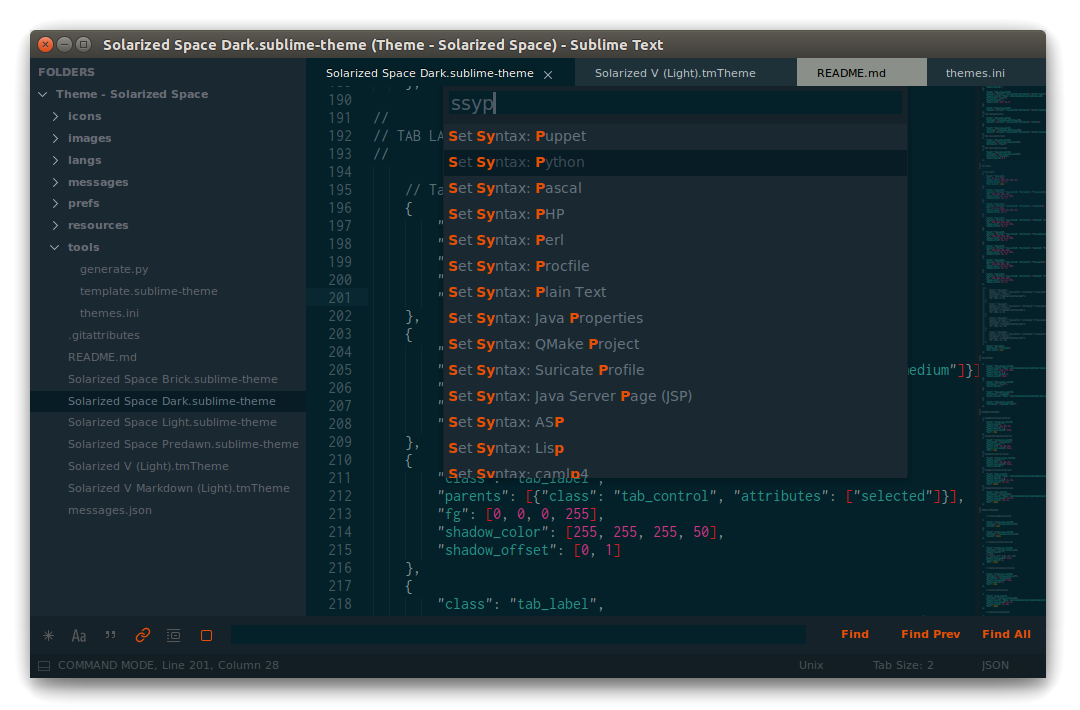Choose Set Syntax: Lisp command
This screenshot has width=1080, height=710.
pos(675,448)
